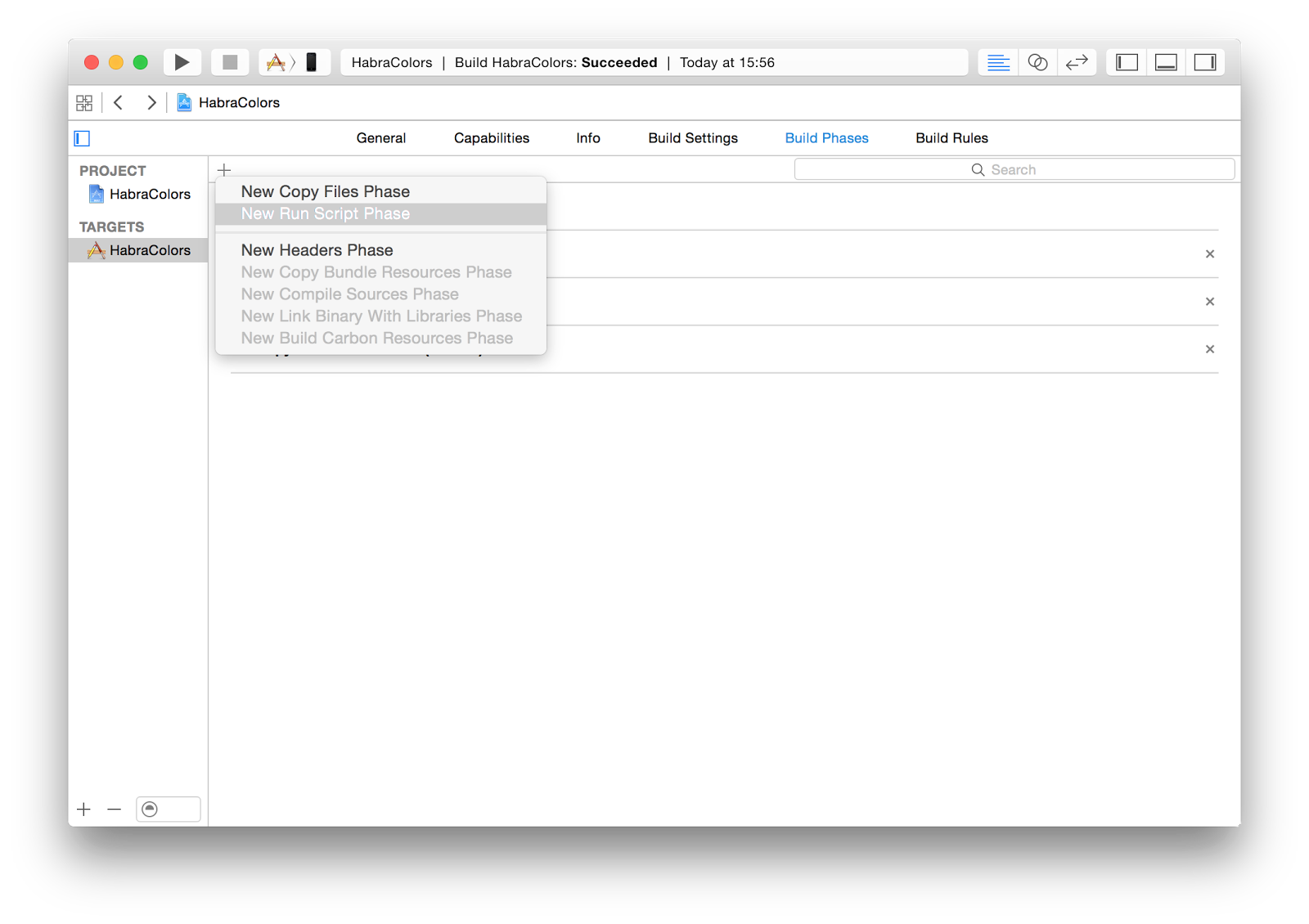The height and width of the screenshot is (924, 1309).
Task: Choose New Run Script Phase
Action: pyautogui.click(x=381, y=213)
